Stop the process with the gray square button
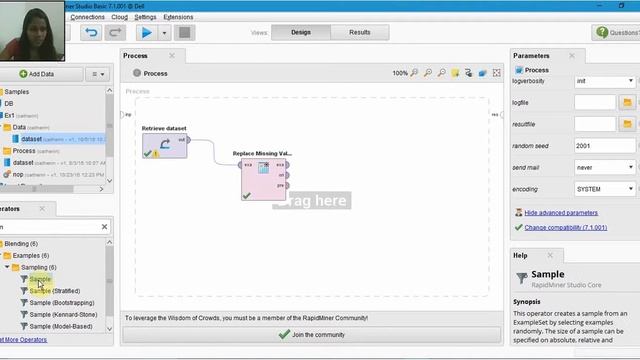The image size is (640, 360). 184,33
